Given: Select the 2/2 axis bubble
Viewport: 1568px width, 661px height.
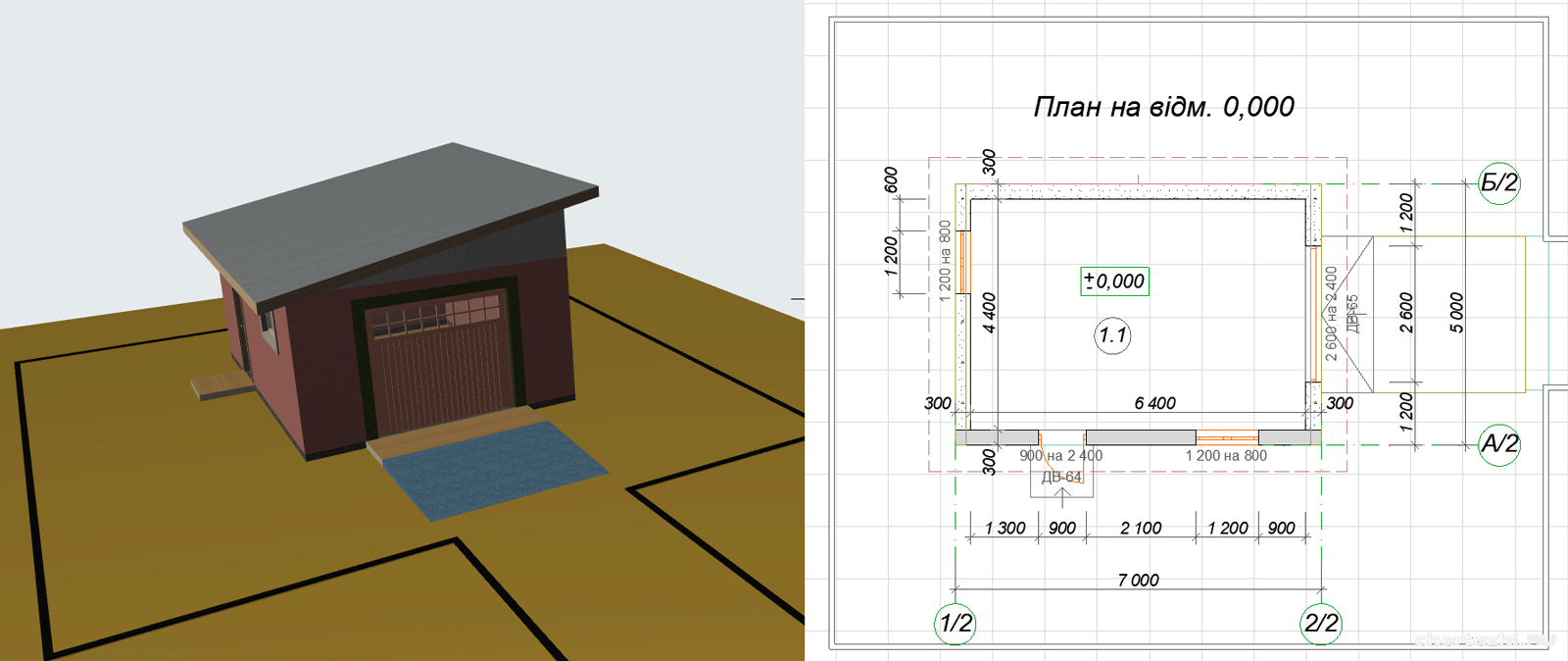Looking at the screenshot, I should pyautogui.click(x=1320, y=623).
